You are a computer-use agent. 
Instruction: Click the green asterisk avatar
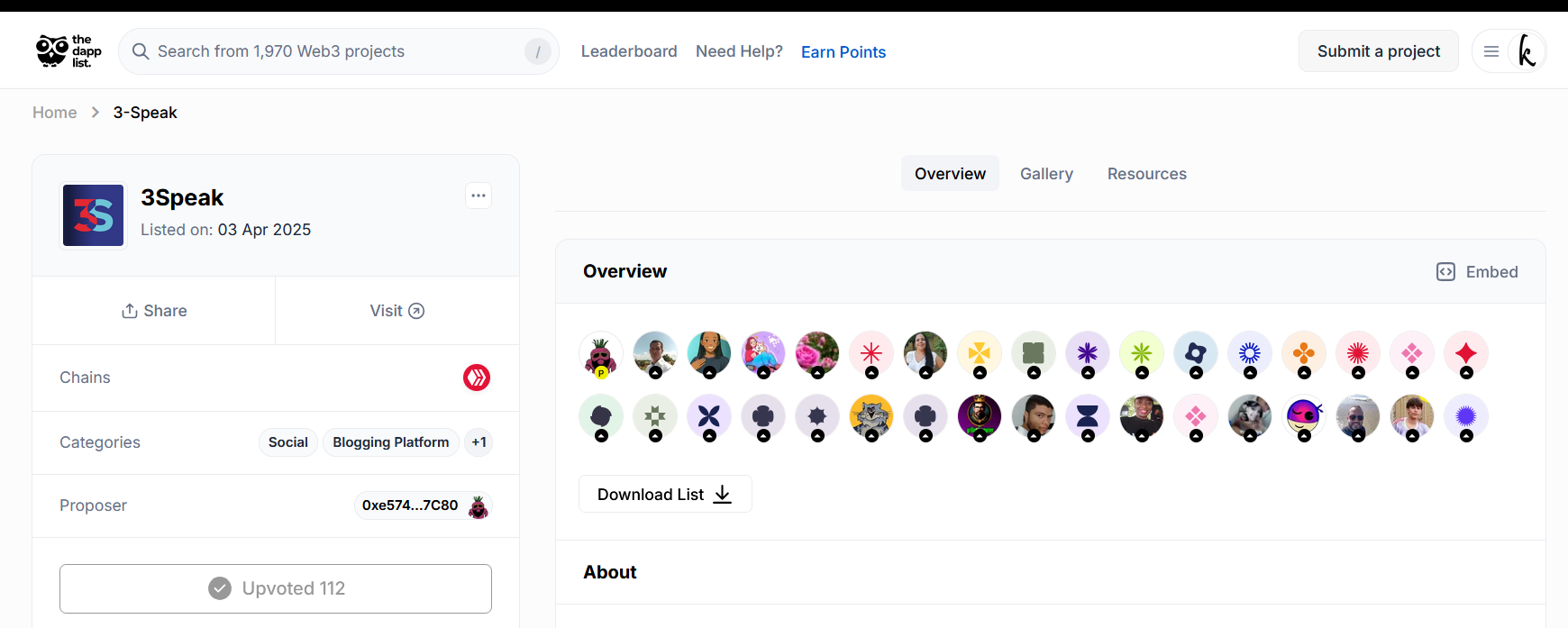pos(1142,354)
